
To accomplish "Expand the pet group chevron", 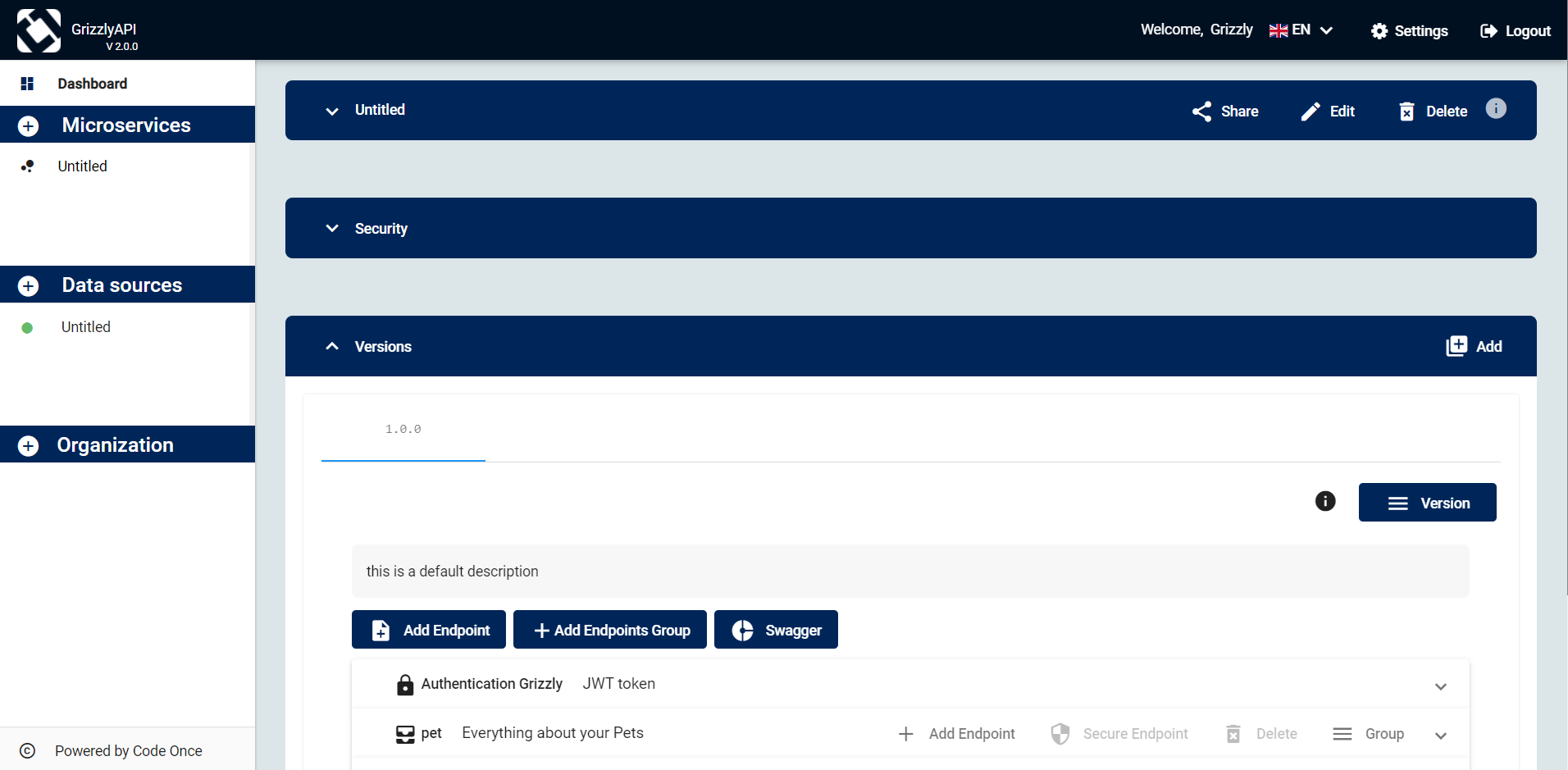I will [1441, 736].
